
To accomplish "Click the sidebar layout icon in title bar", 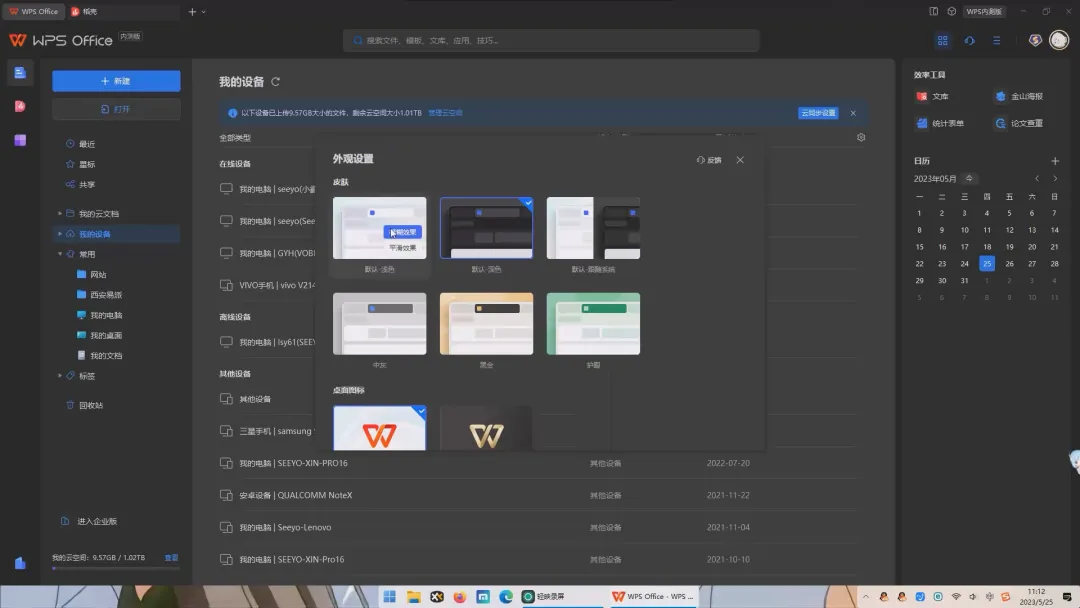I will [x=933, y=11].
